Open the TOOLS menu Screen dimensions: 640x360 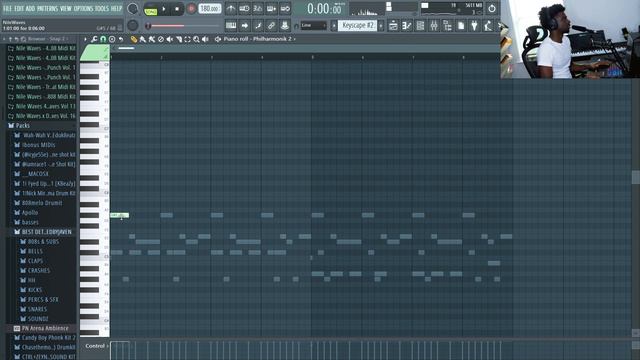(x=102, y=8)
